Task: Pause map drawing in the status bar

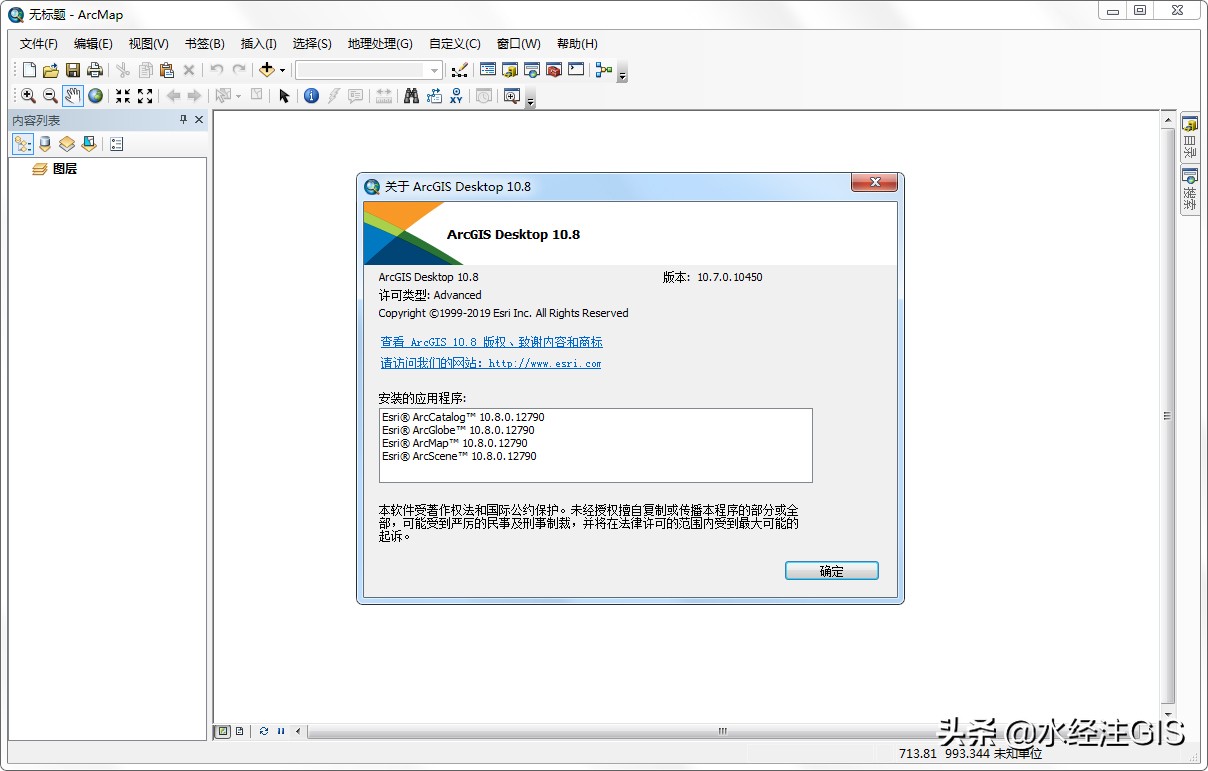Action: (x=280, y=731)
